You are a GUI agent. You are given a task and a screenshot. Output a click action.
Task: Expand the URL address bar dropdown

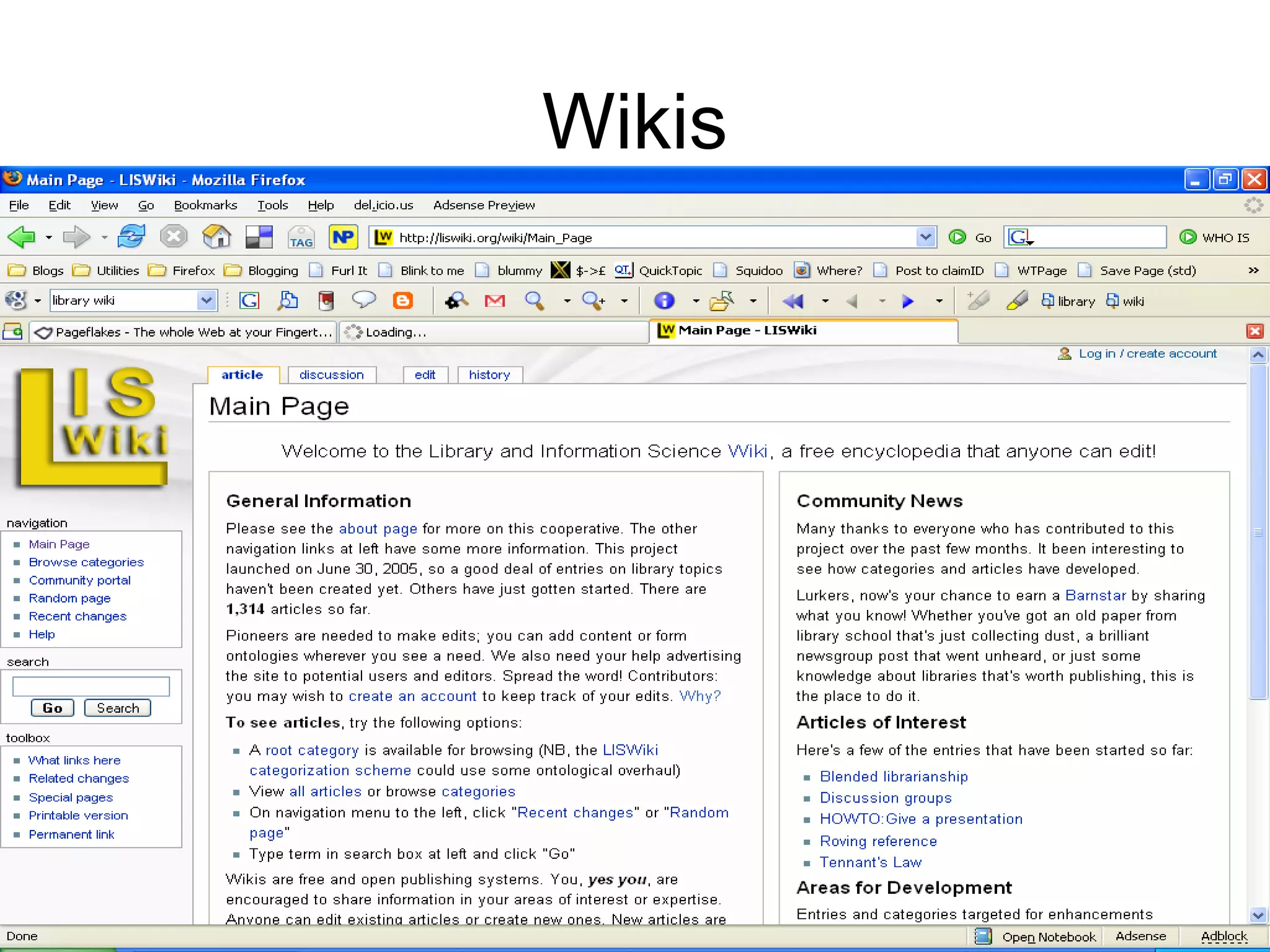coord(925,237)
